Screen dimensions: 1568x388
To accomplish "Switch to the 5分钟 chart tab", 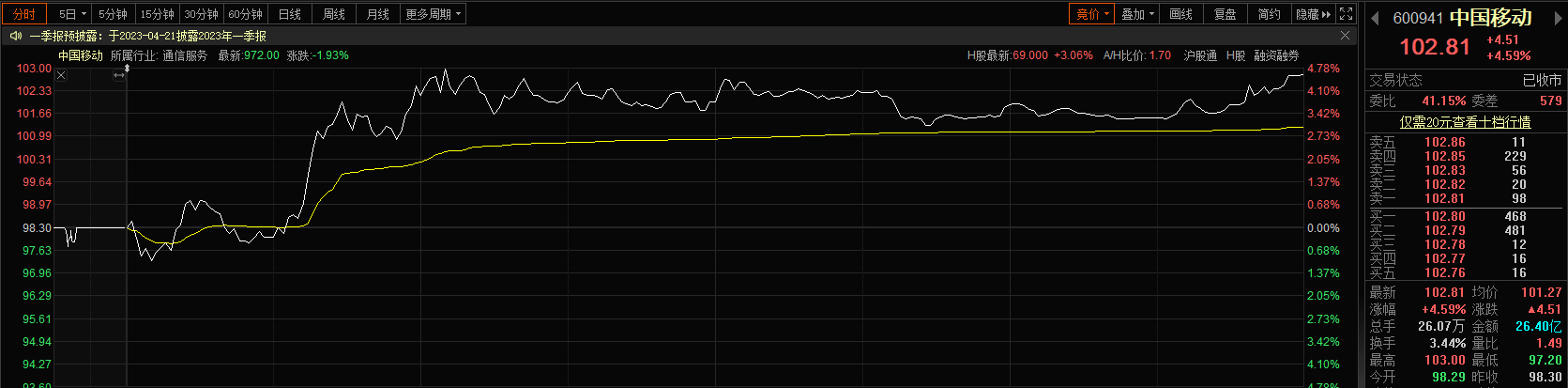I will pos(114,14).
